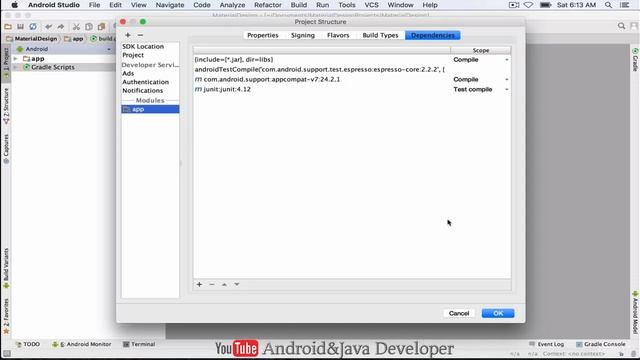Viewport: 640px width, 360px height.
Task: Expand Gradle Scripts in the project tree
Action: click(x=16, y=67)
